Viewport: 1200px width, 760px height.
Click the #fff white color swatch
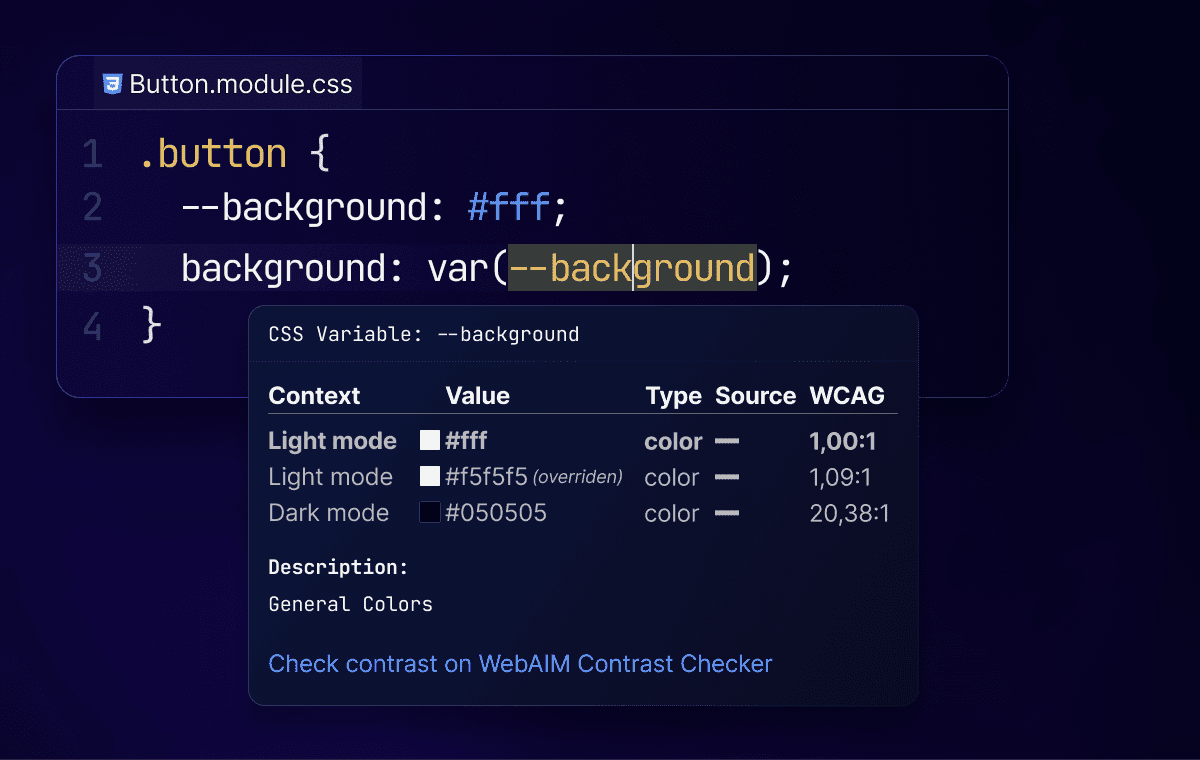point(430,441)
